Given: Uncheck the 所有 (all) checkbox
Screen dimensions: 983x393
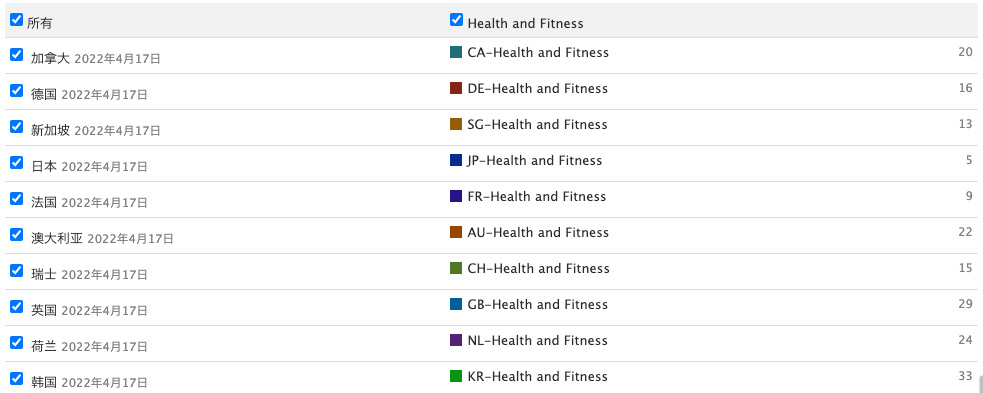Looking at the screenshot, I should pos(17,19).
